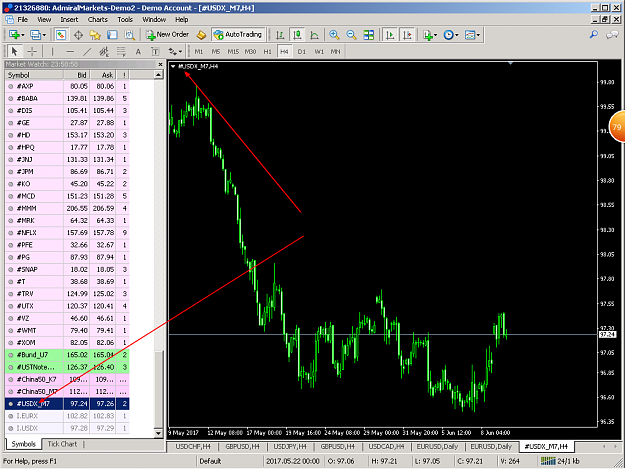Open the File menu
This screenshot has width=625, height=469.
coord(22,20)
